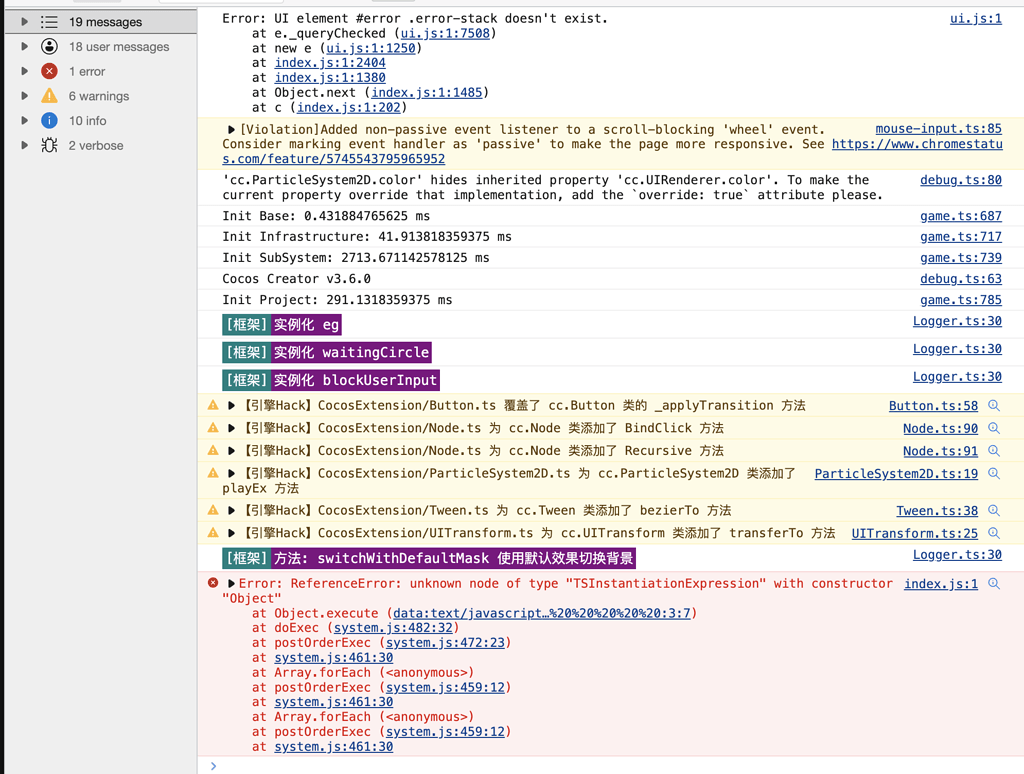Click magnifier icon beside Button.ts:58
Viewport: 1024px width, 774px height.
tap(994, 406)
